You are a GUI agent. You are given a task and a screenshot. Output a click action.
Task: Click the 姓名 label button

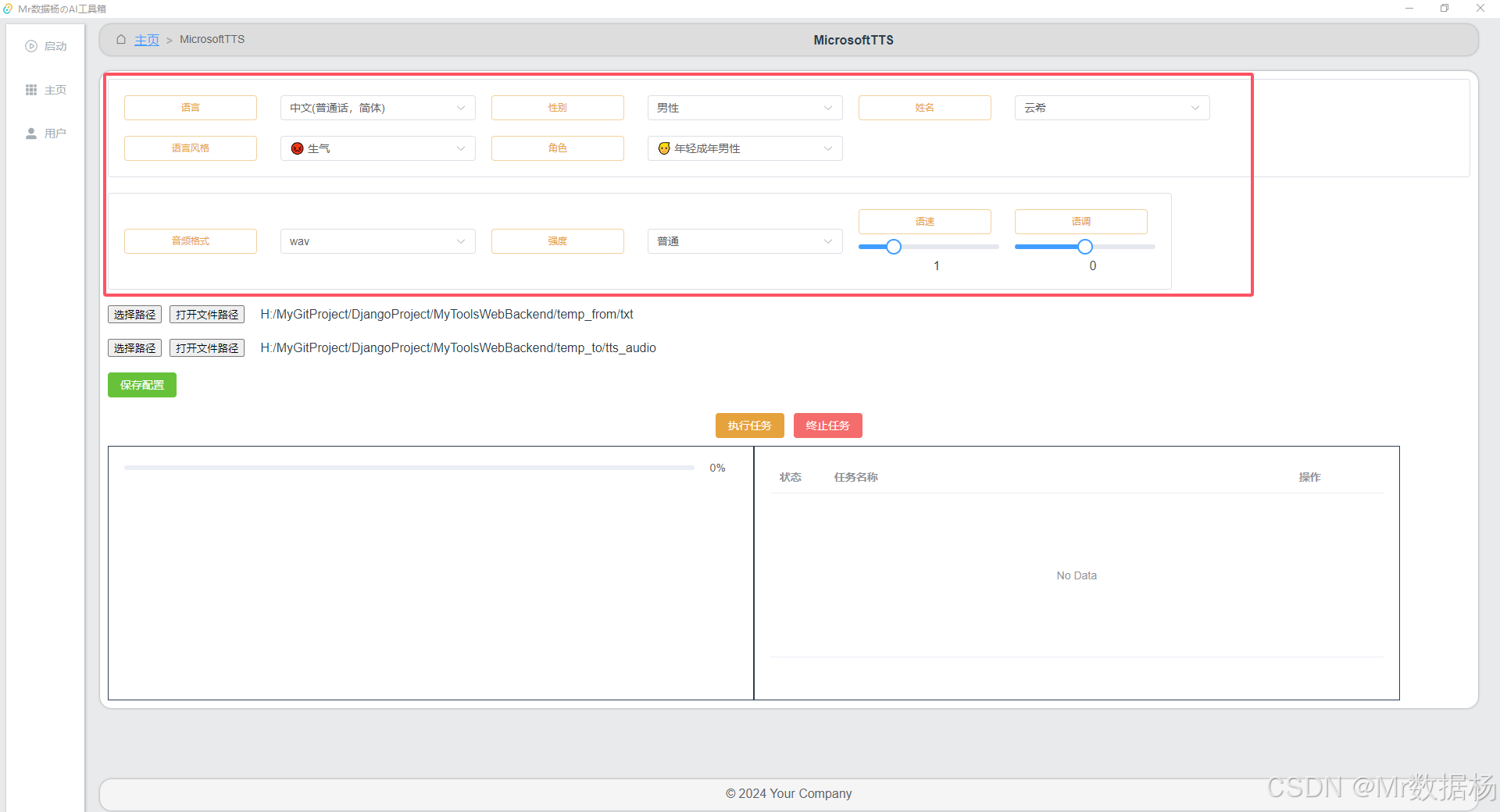click(925, 108)
